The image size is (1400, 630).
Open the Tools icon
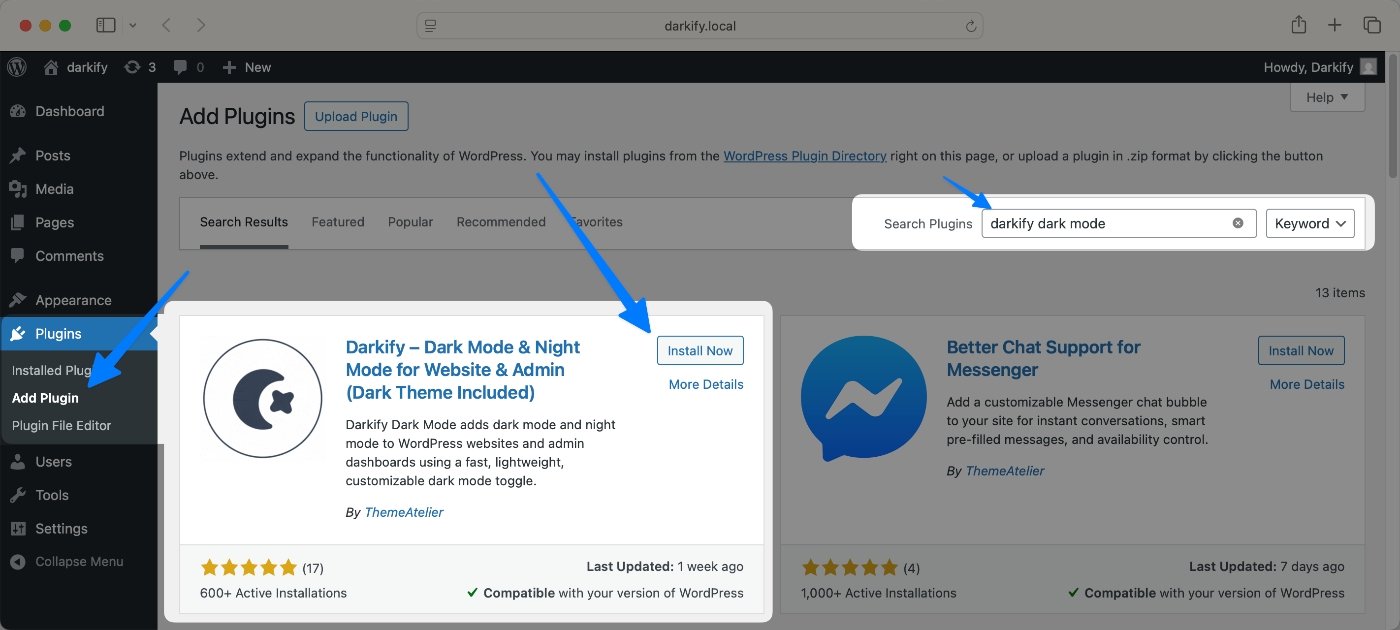(20, 494)
